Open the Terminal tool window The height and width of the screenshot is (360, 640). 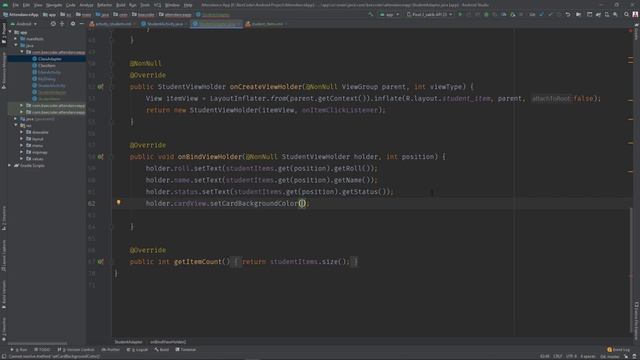(186, 350)
